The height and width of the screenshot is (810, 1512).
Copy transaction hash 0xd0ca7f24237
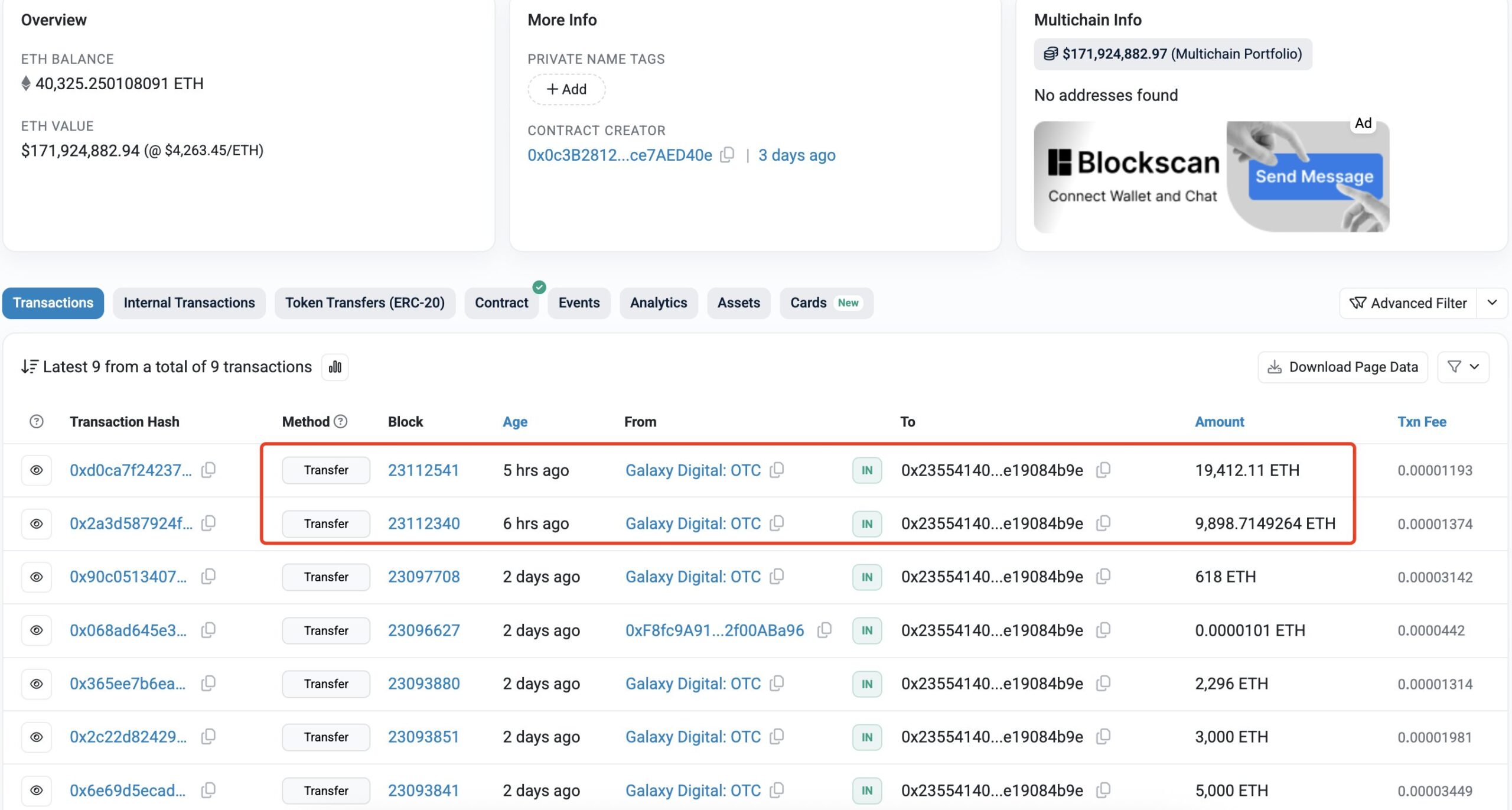[x=208, y=470]
